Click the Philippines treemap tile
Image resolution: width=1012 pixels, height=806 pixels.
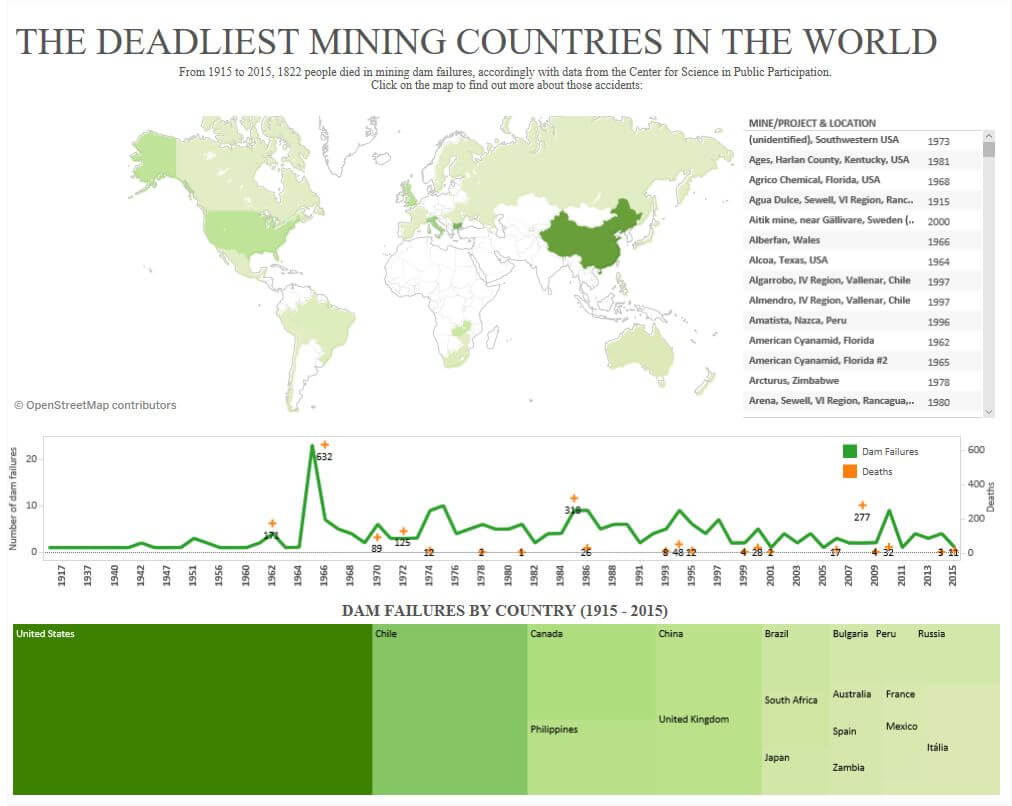[591, 757]
